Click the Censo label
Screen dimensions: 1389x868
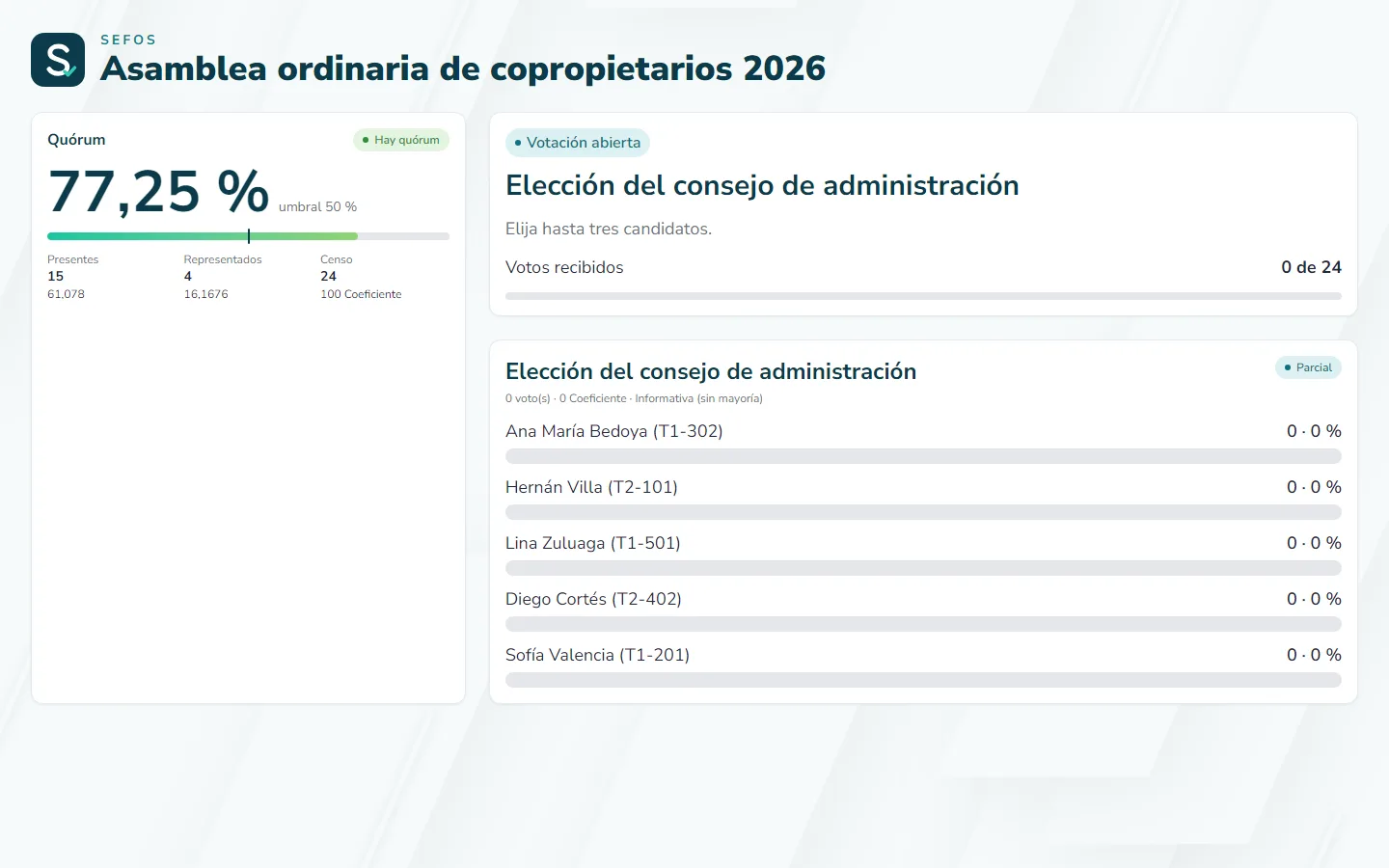point(337,259)
